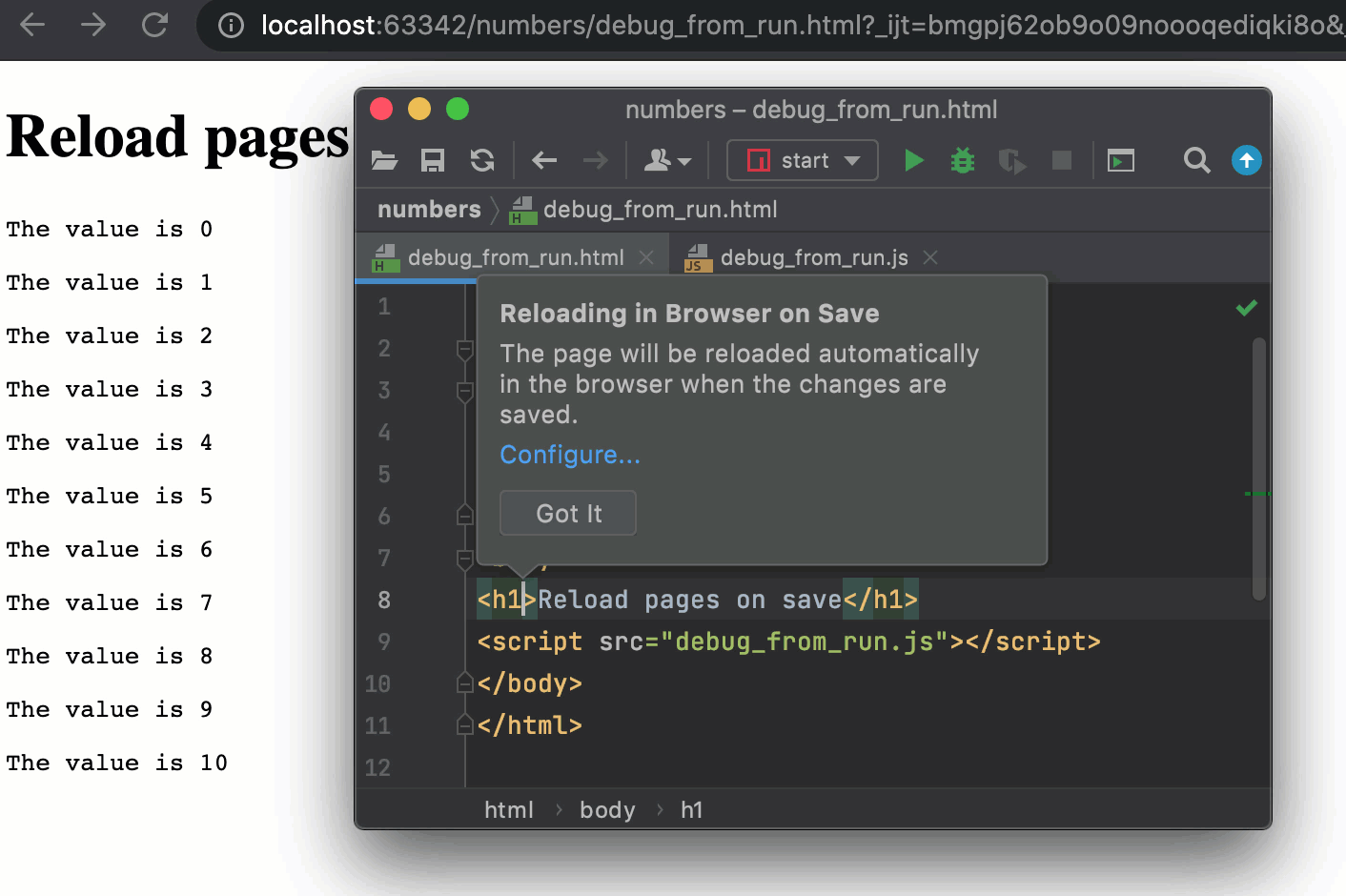The height and width of the screenshot is (896, 1346).
Task: Run with coverage using the shield icon
Action: 1011,160
